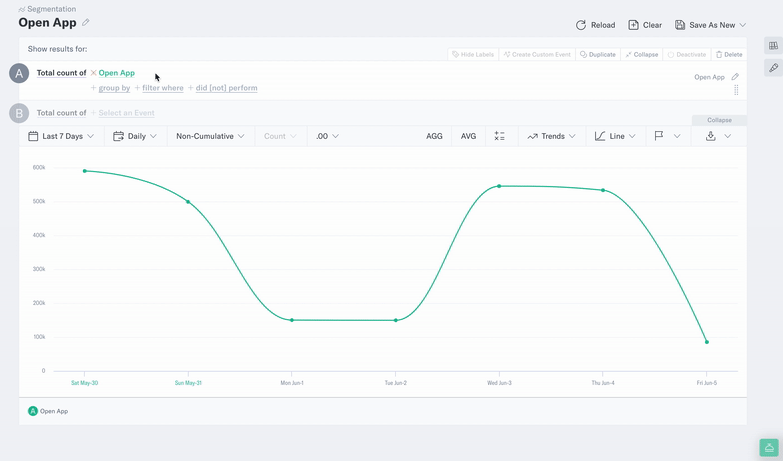
Task: Open the Non-Cumulative dropdown
Action: click(210, 136)
